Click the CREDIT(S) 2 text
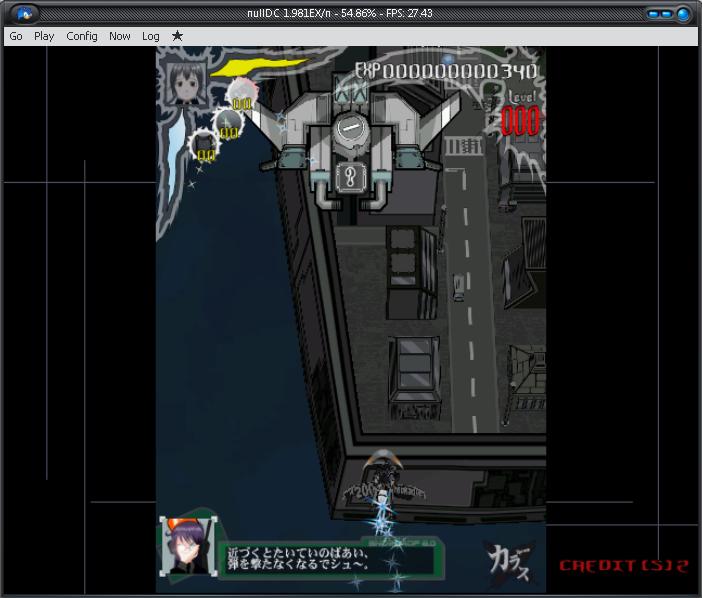702x598 pixels. coord(624,566)
